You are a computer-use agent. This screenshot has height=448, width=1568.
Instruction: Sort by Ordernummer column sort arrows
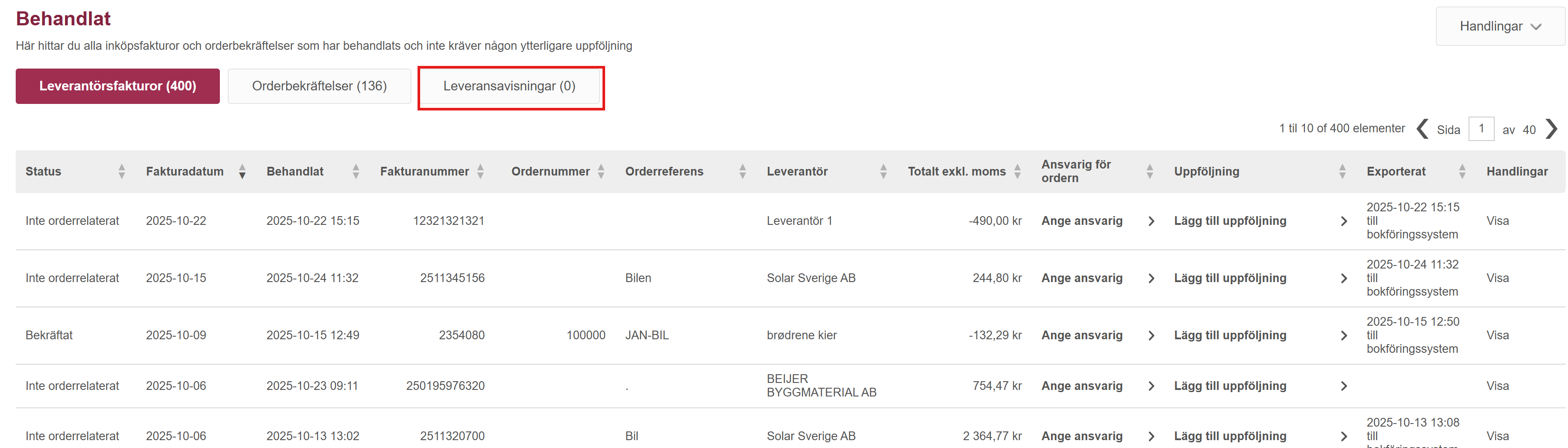pos(601,171)
